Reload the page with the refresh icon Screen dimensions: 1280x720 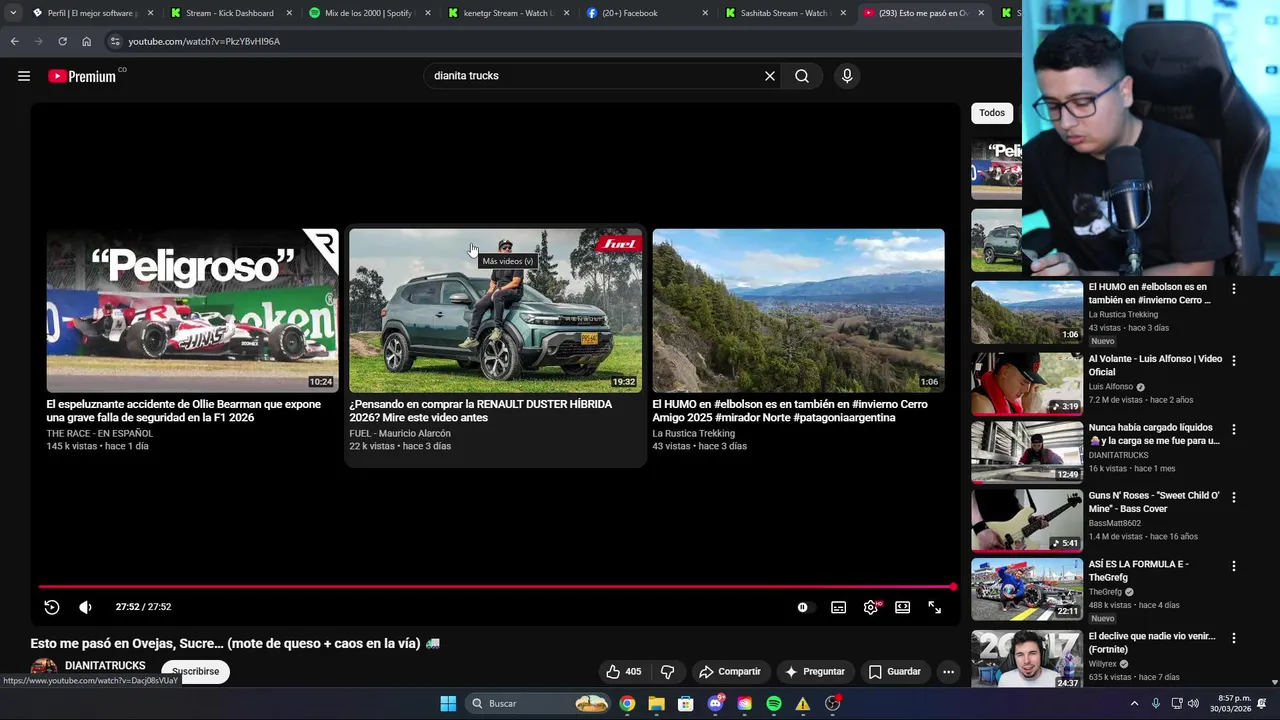(x=62, y=41)
